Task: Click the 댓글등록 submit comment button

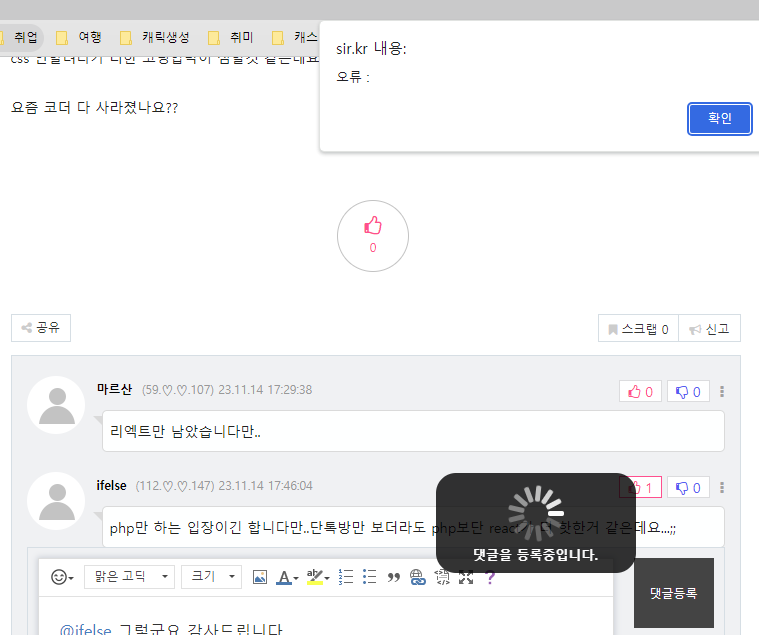Action: 673,593
